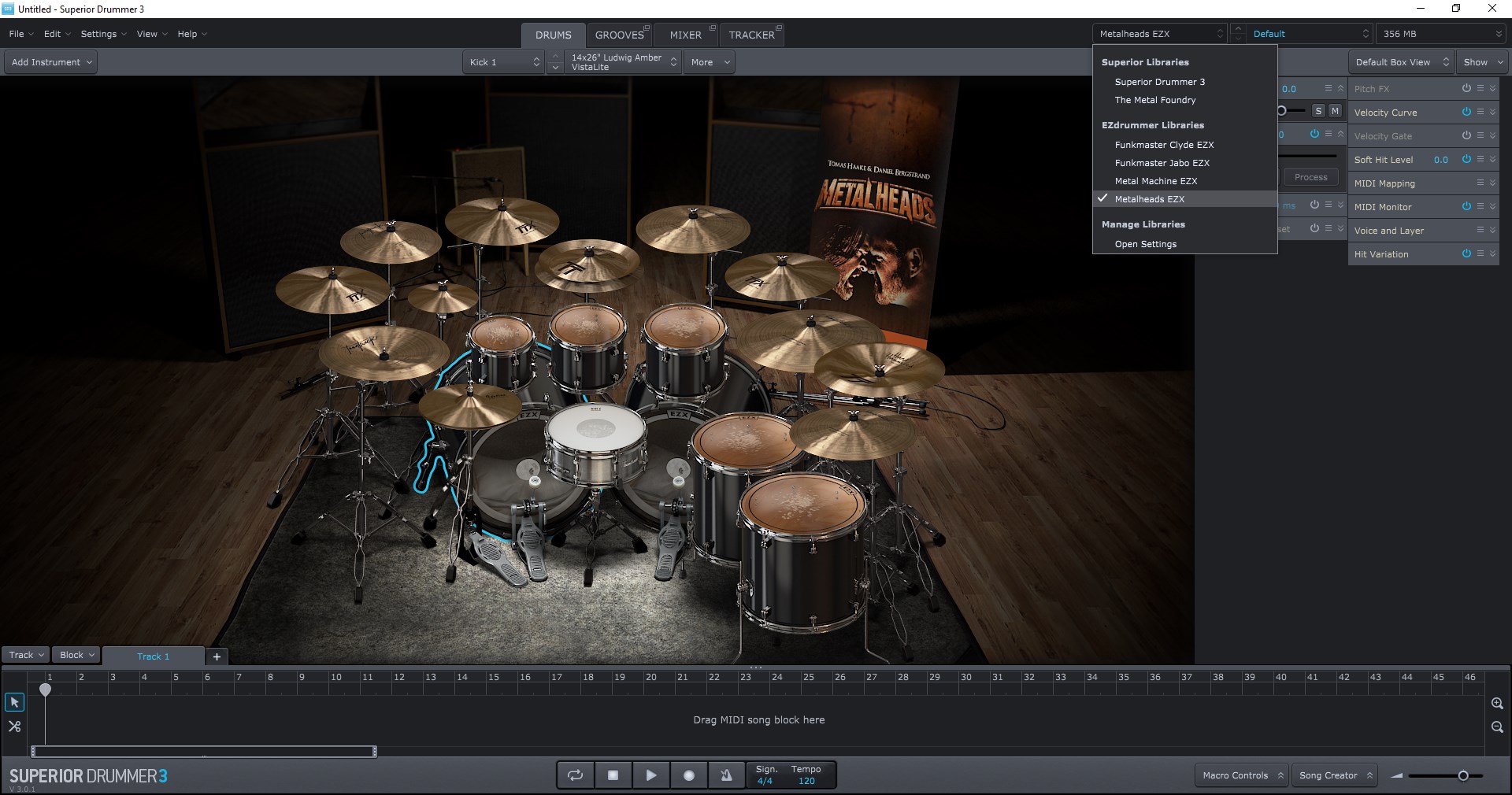Zoom in on the song track timeline
Image resolution: width=1512 pixels, height=795 pixels.
(x=1497, y=704)
